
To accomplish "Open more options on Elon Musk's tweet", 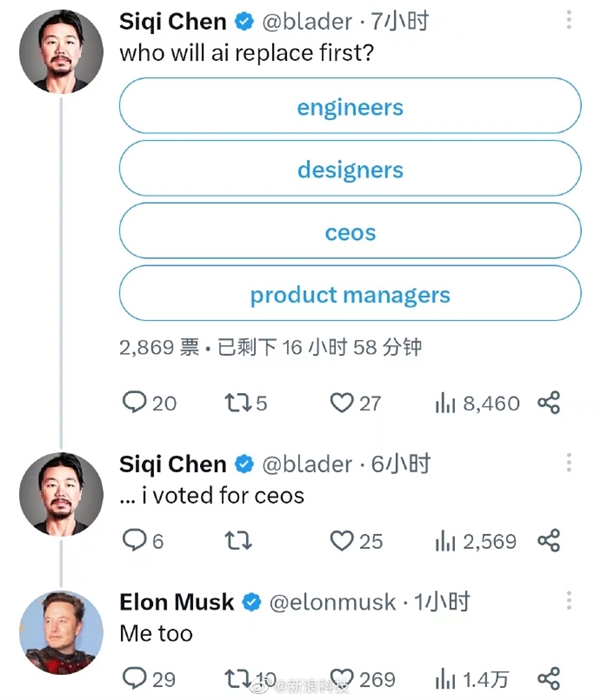I will click(x=569, y=600).
